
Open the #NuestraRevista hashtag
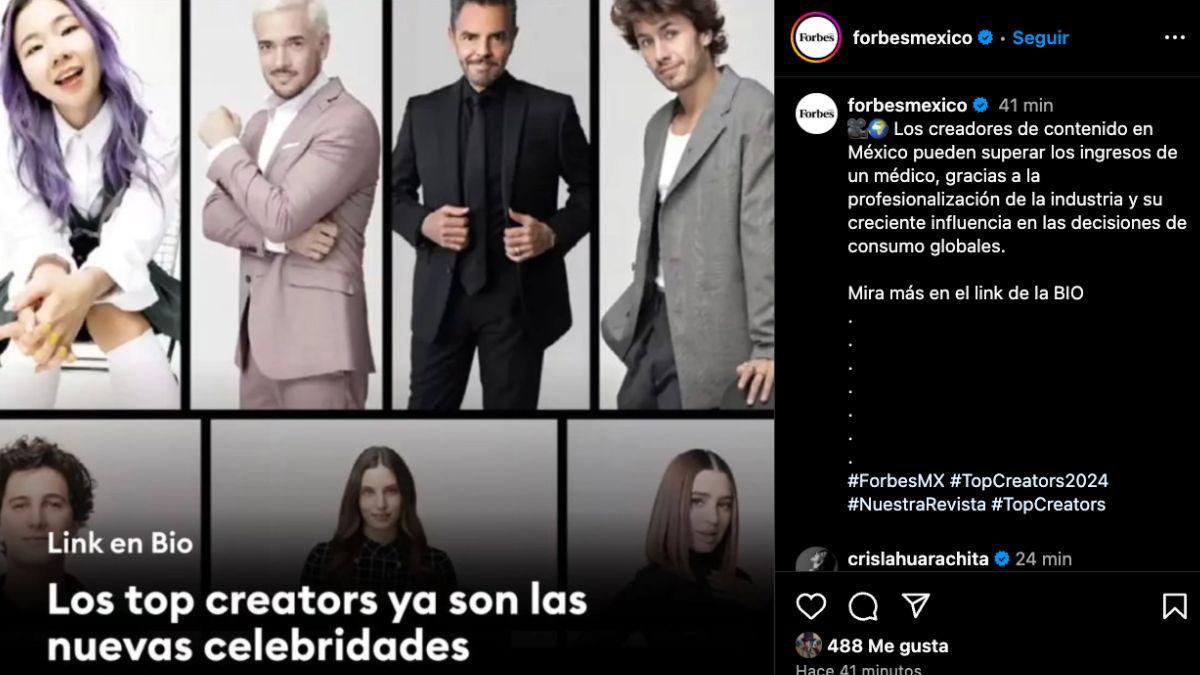tap(917, 505)
